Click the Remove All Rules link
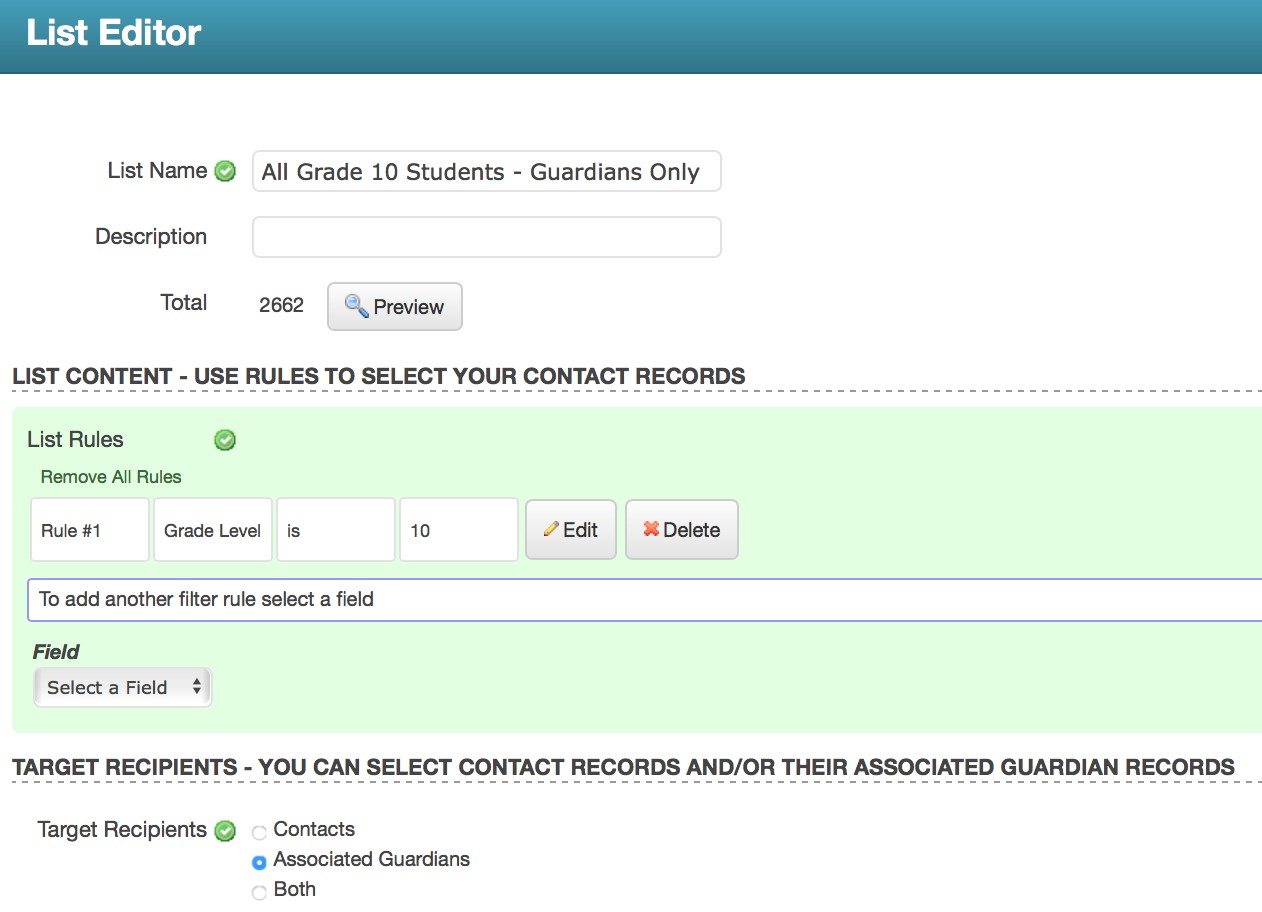 point(110,477)
